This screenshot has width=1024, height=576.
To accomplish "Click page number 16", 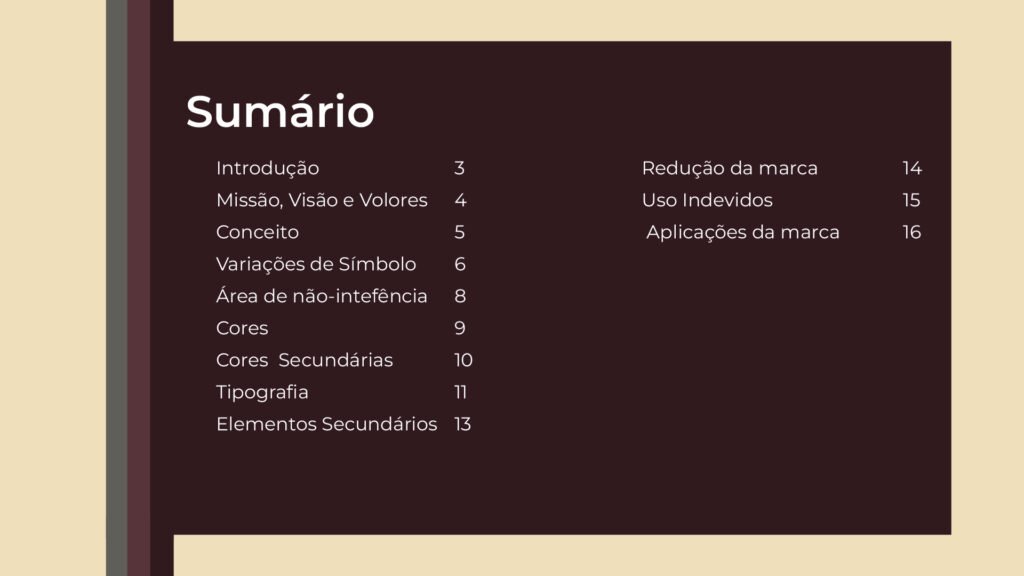I will [912, 232].
